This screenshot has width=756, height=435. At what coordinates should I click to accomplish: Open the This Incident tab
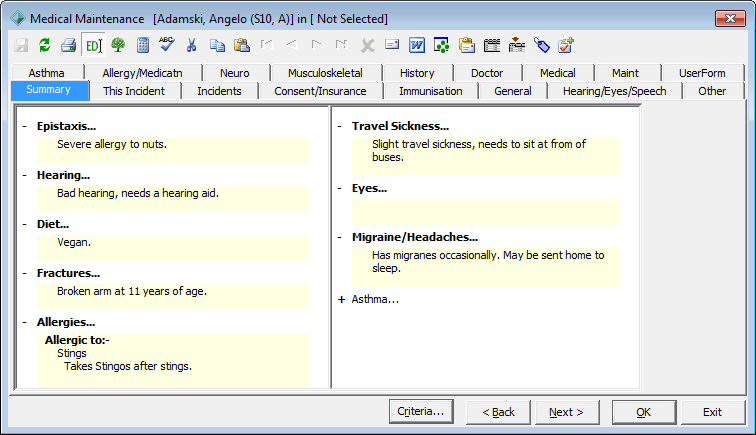(x=134, y=91)
